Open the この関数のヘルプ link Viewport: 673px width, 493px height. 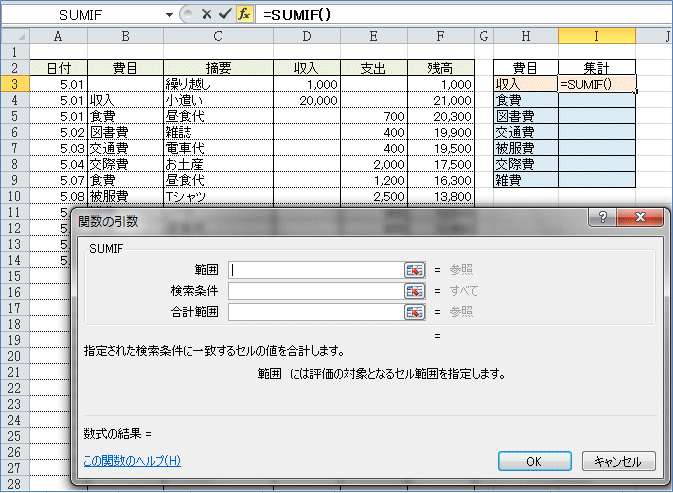[132, 461]
